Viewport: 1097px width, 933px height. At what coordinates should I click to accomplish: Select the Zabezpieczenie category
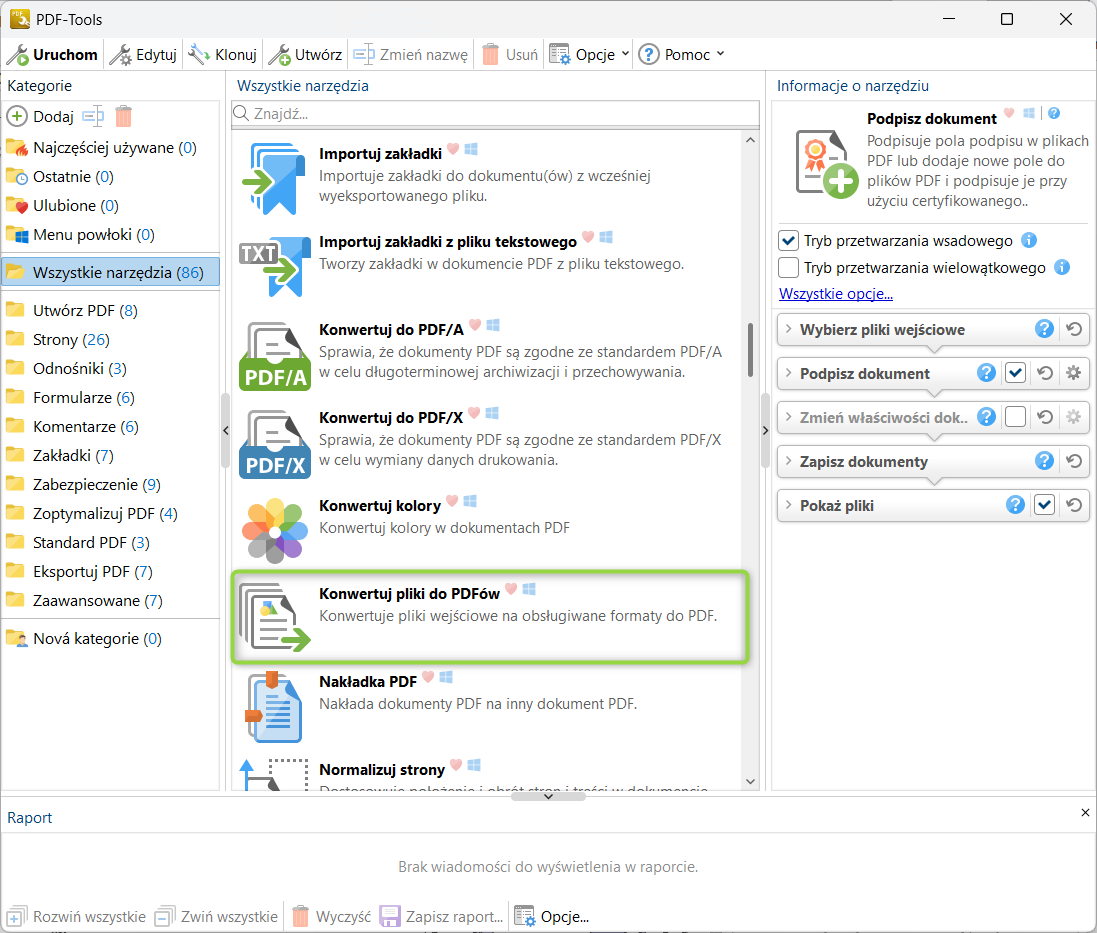point(85,485)
